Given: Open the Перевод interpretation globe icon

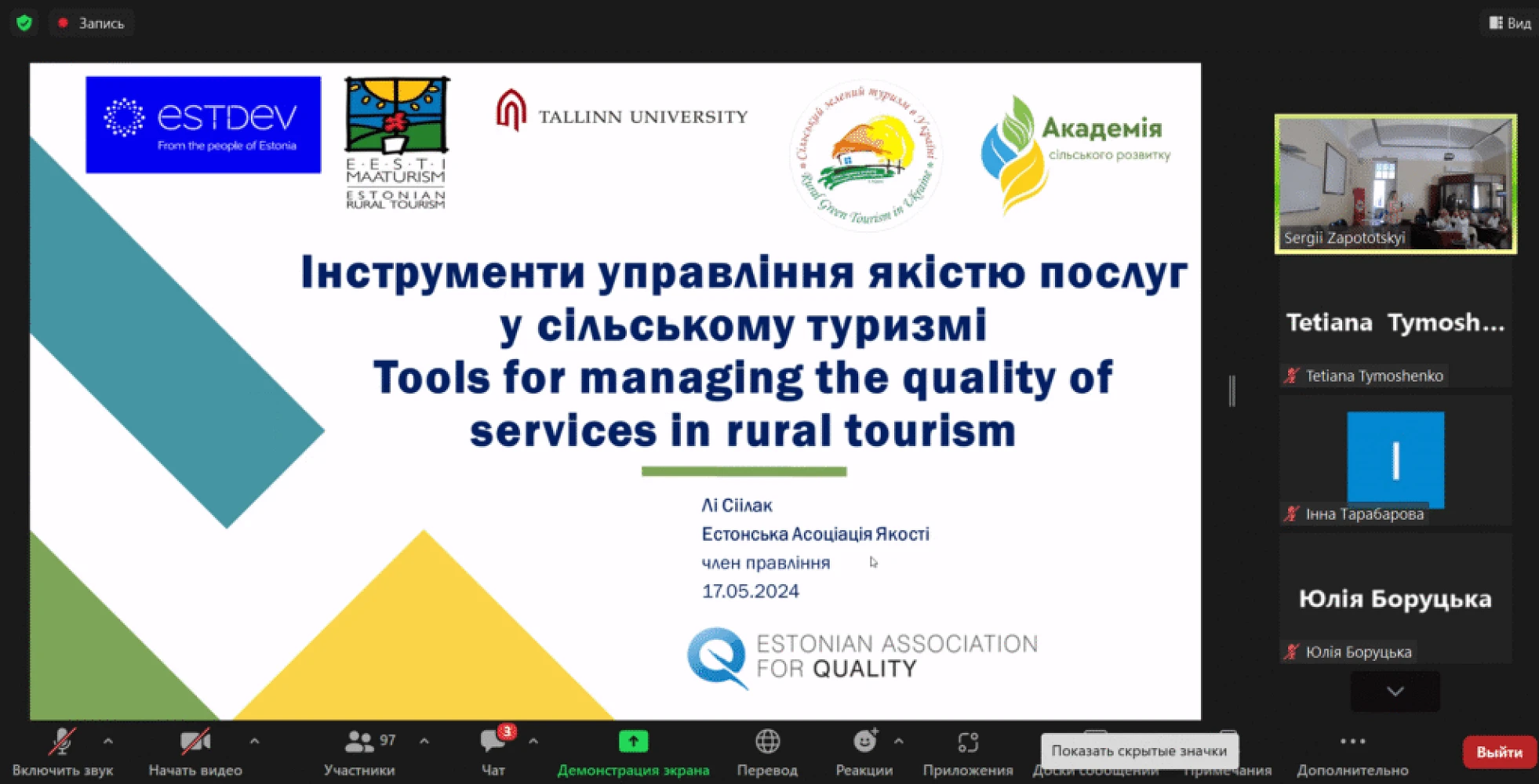Looking at the screenshot, I should point(767,752).
